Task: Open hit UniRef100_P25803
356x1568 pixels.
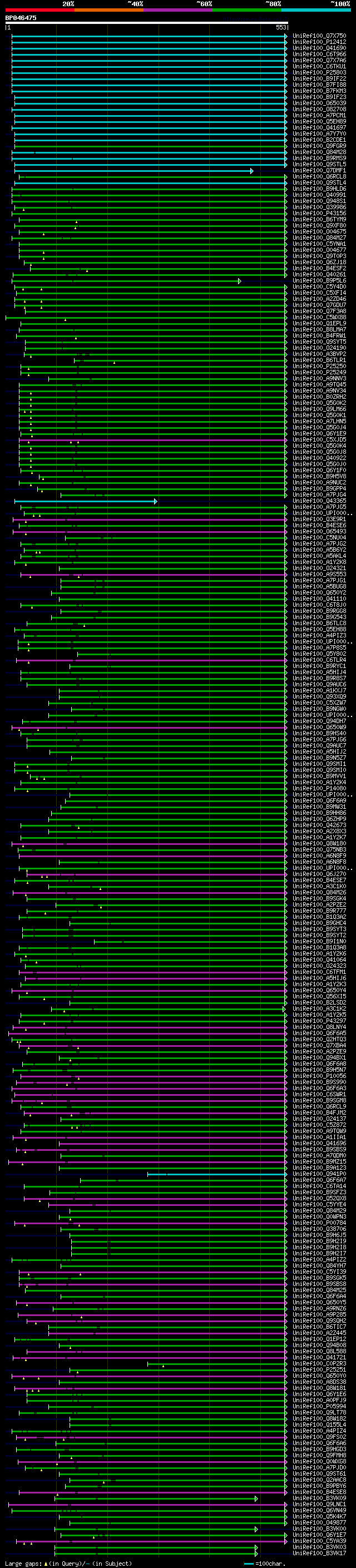Action: pyautogui.click(x=319, y=72)
